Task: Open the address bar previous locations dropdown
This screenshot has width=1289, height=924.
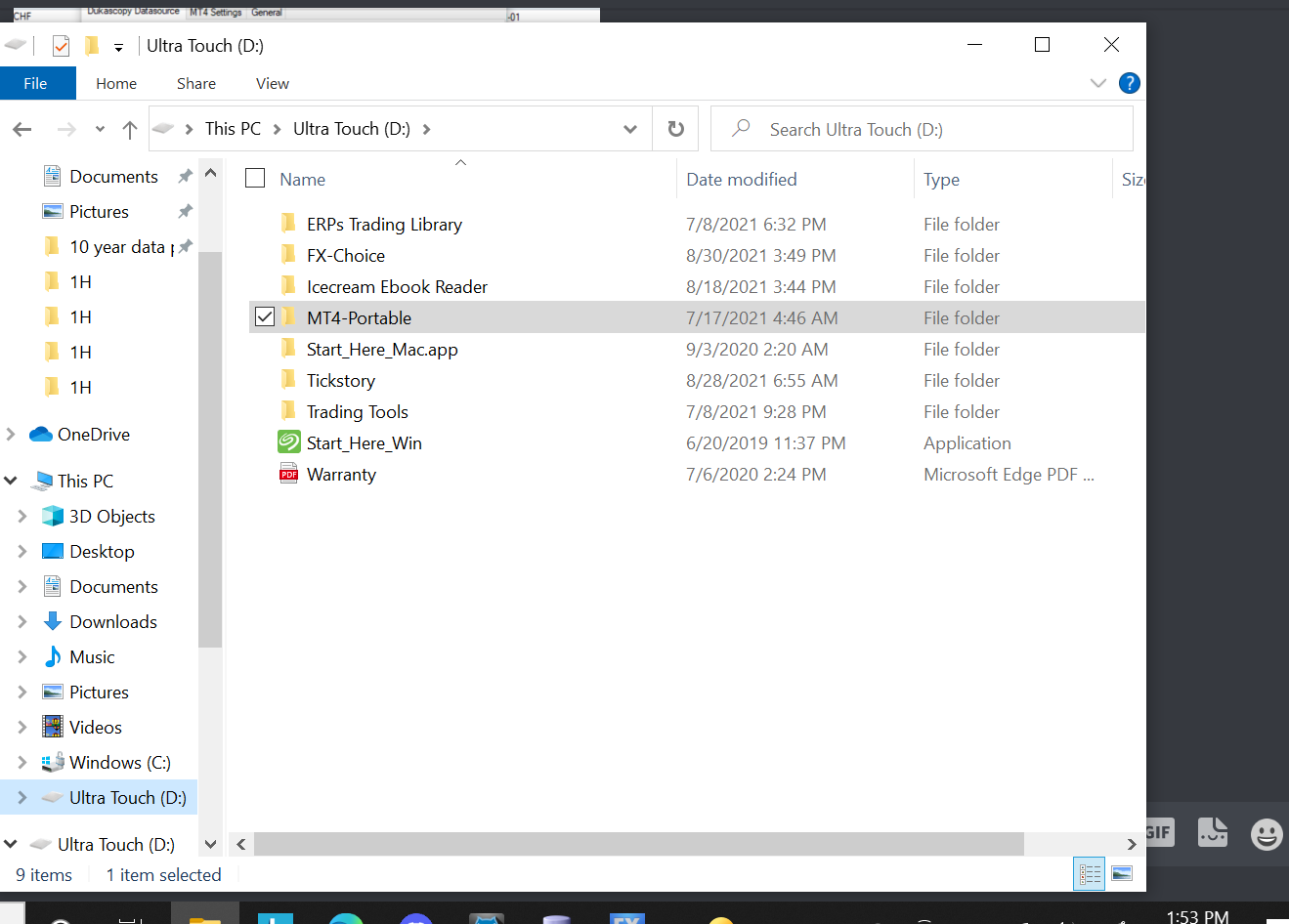Action: tap(630, 129)
